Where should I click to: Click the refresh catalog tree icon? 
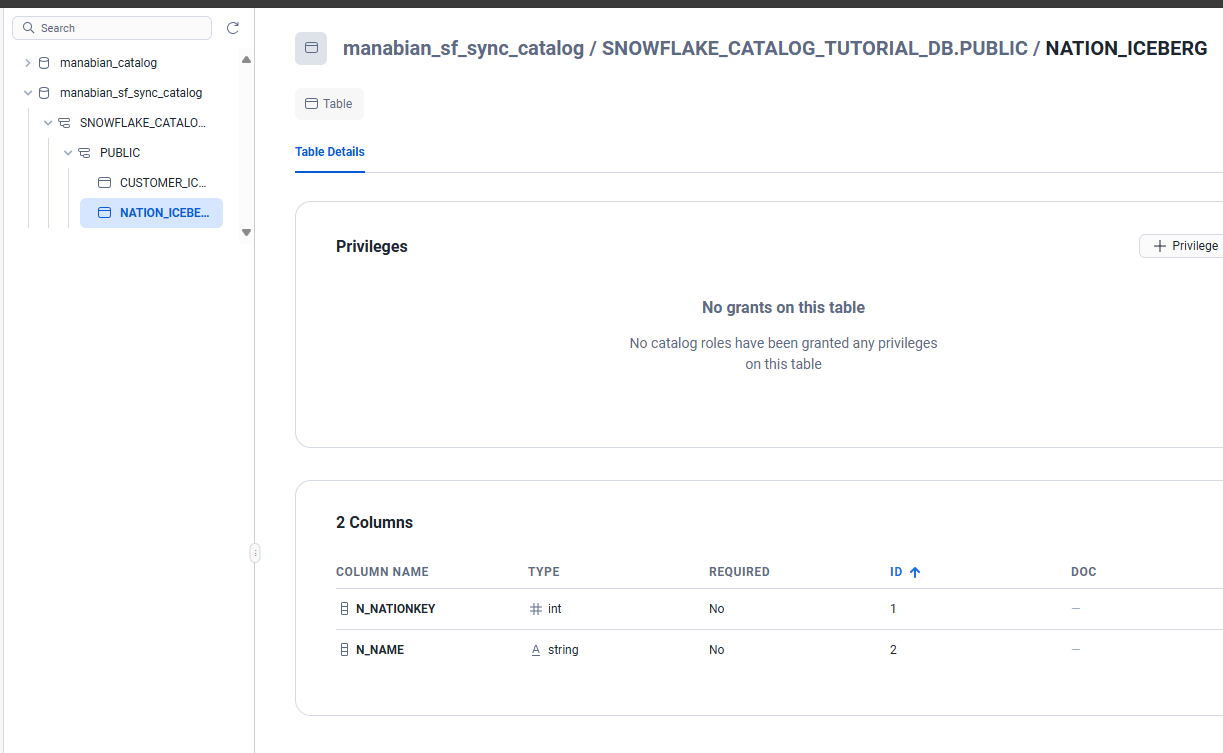pyautogui.click(x=233, y=28)
